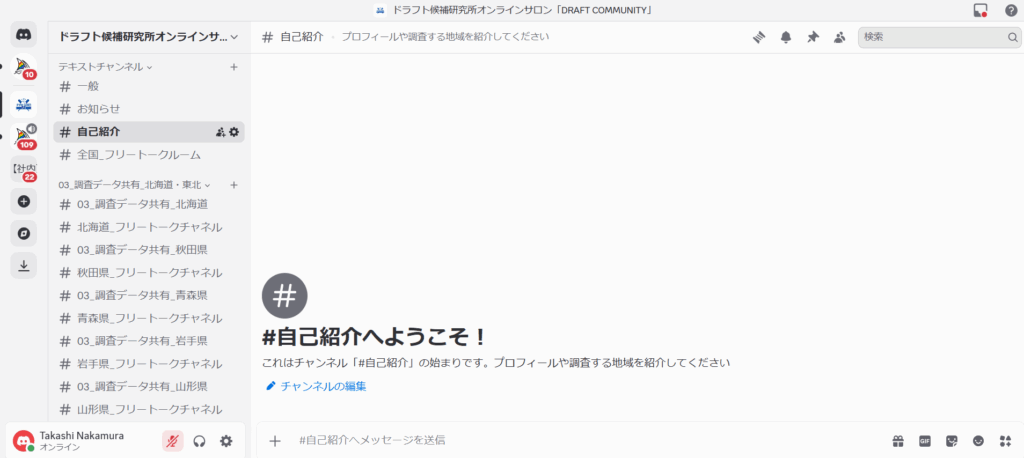
Task: Toggle headphone deafen
Action: (x=200, y=440)
